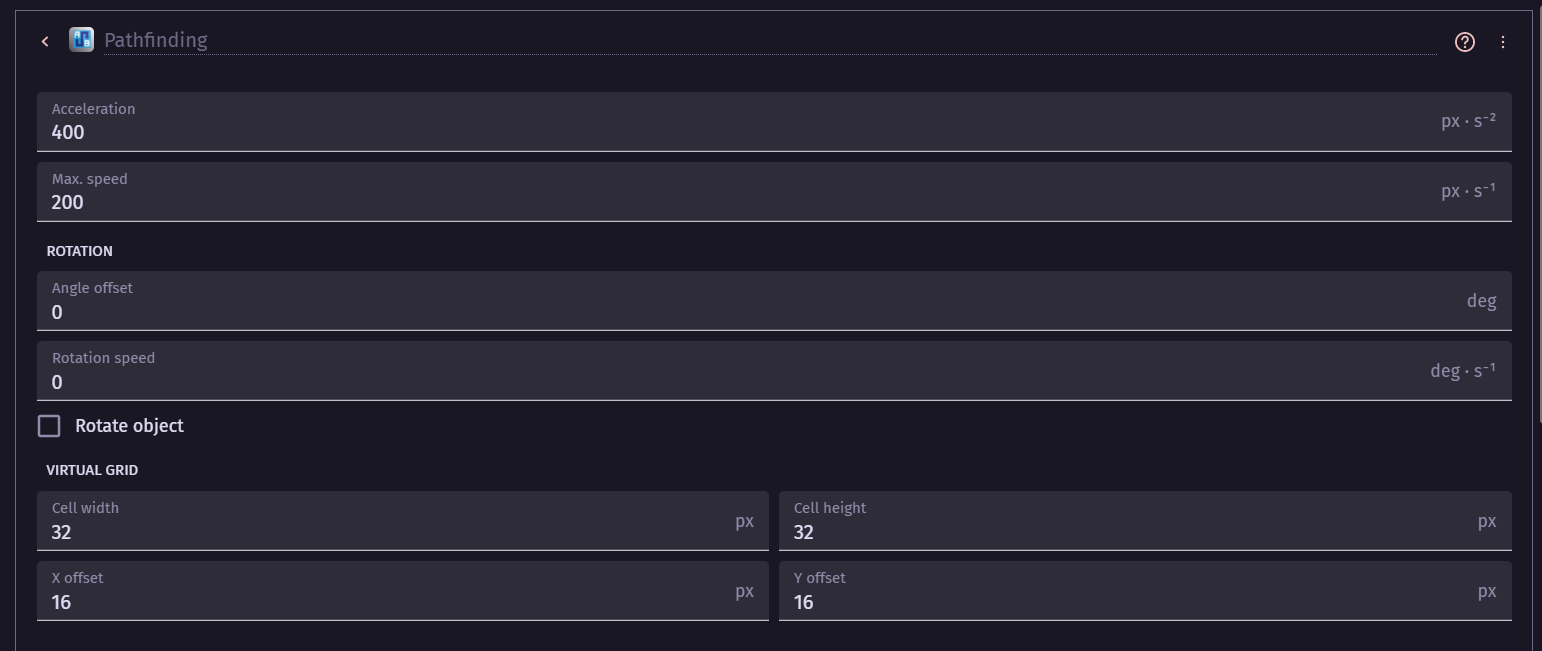Click the VIRTUAL GRID section header

tap(92, 470)
